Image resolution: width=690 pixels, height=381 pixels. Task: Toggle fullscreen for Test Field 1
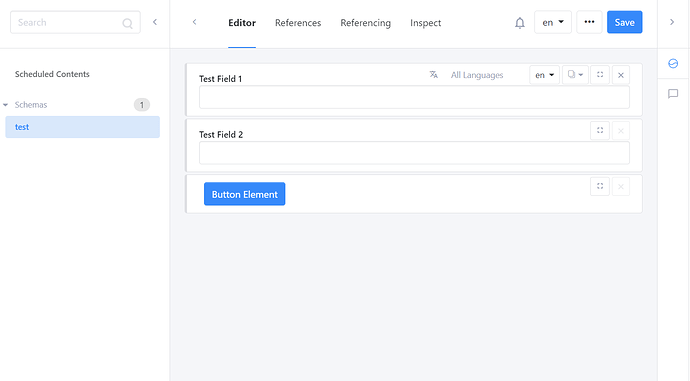click(x=600, y=75)
